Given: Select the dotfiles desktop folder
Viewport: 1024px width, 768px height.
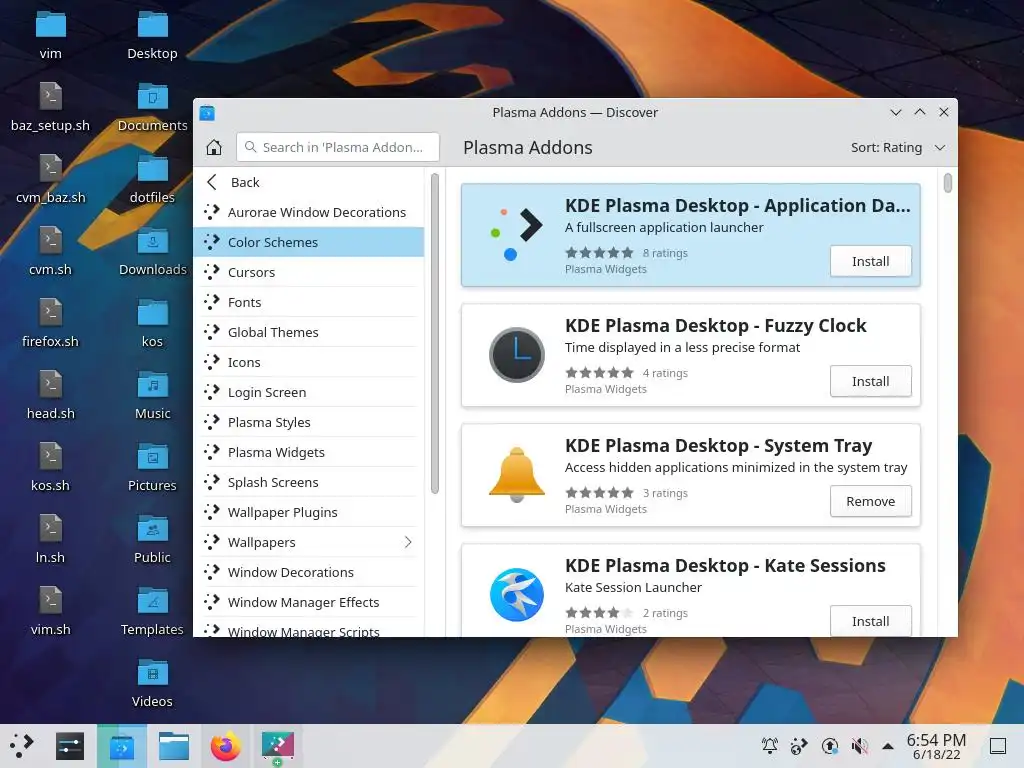Looking at the screenshot, I should pos(152,179).
